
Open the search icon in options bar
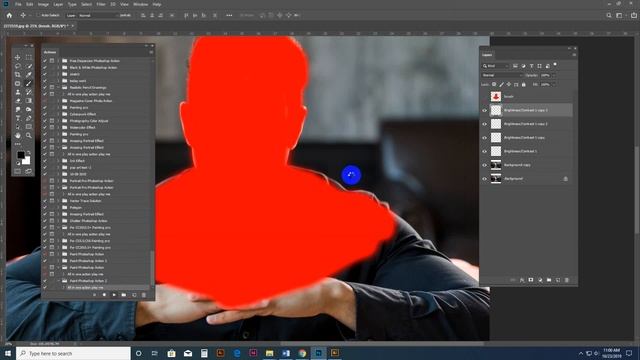(x=609, y=15)
